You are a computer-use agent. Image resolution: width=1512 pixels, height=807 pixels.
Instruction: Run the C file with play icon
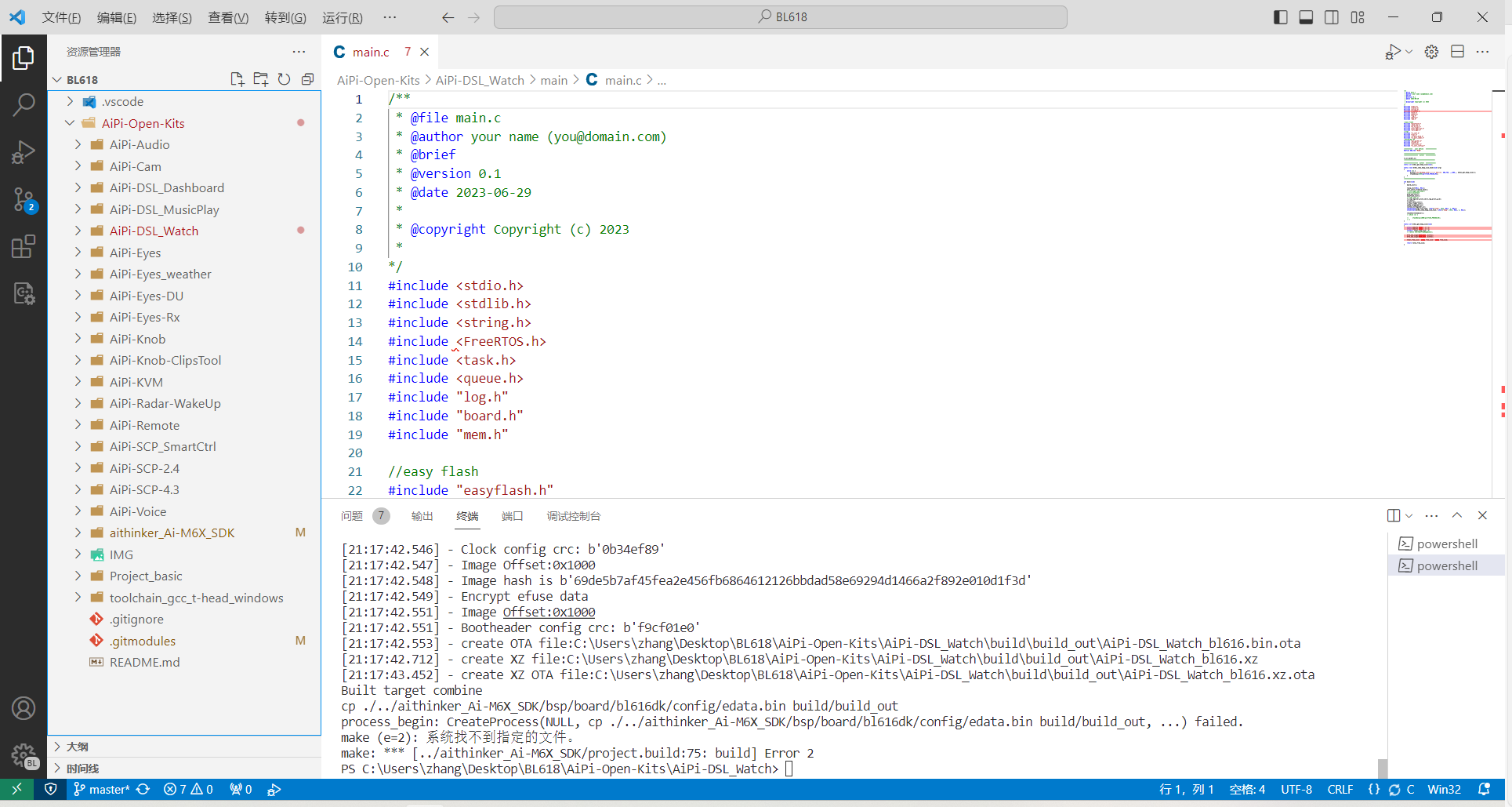(x=1393, y=52)
